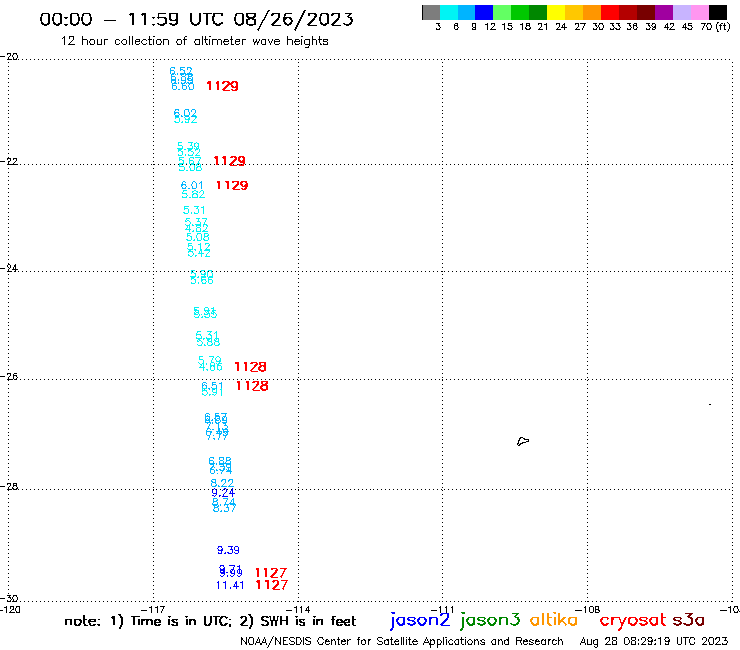Click the NOAA/NESDIS Center attribution text
Image resolution: width=740 pixels, height=650 pixels.
tap(402, 641)
